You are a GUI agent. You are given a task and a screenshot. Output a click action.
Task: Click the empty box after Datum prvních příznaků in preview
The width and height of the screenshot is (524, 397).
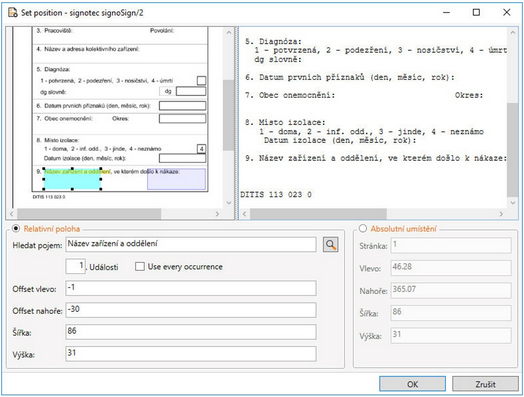click(x=182, y=106)
